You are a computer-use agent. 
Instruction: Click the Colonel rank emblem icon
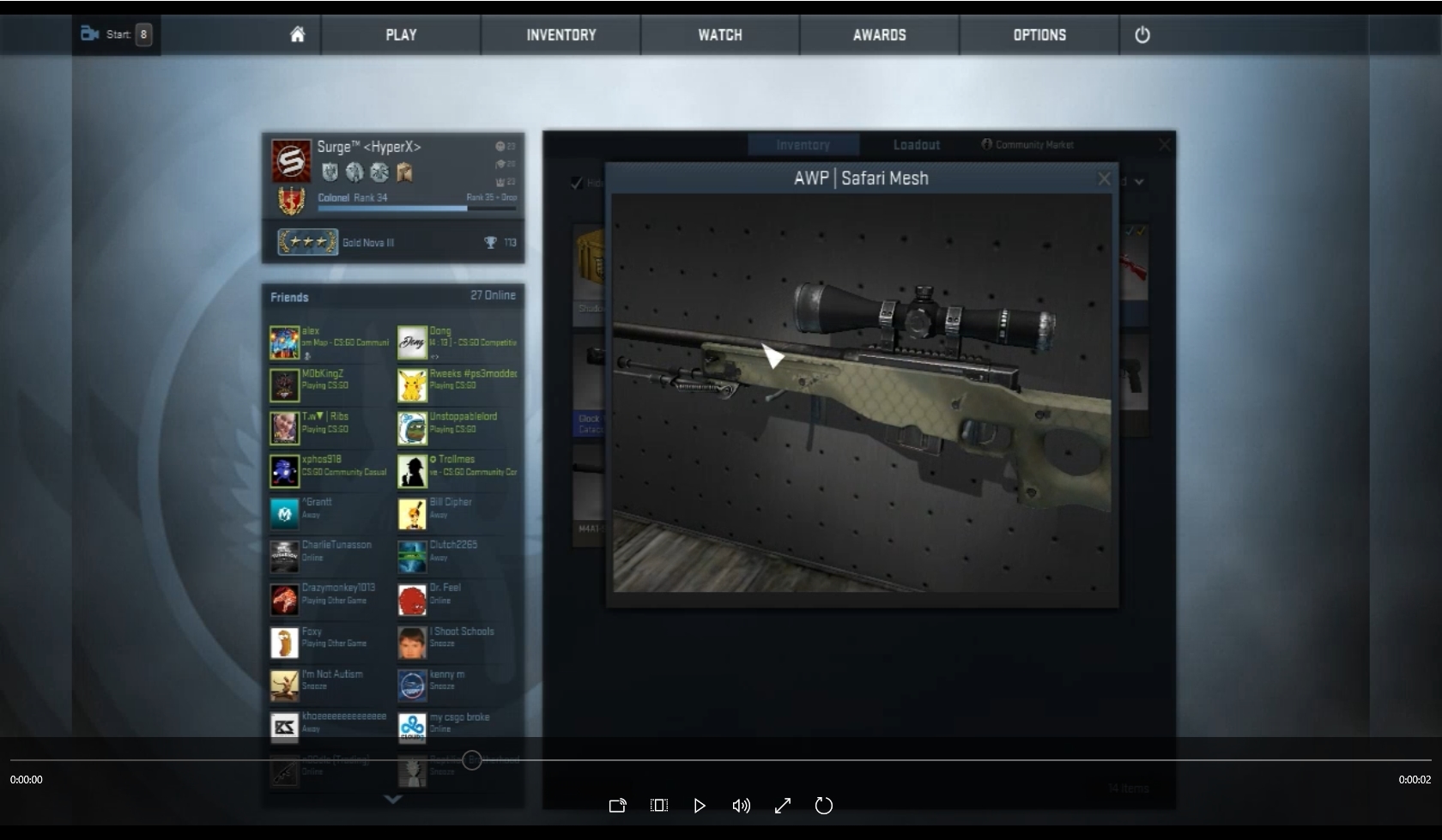click(x=291, y=202)
